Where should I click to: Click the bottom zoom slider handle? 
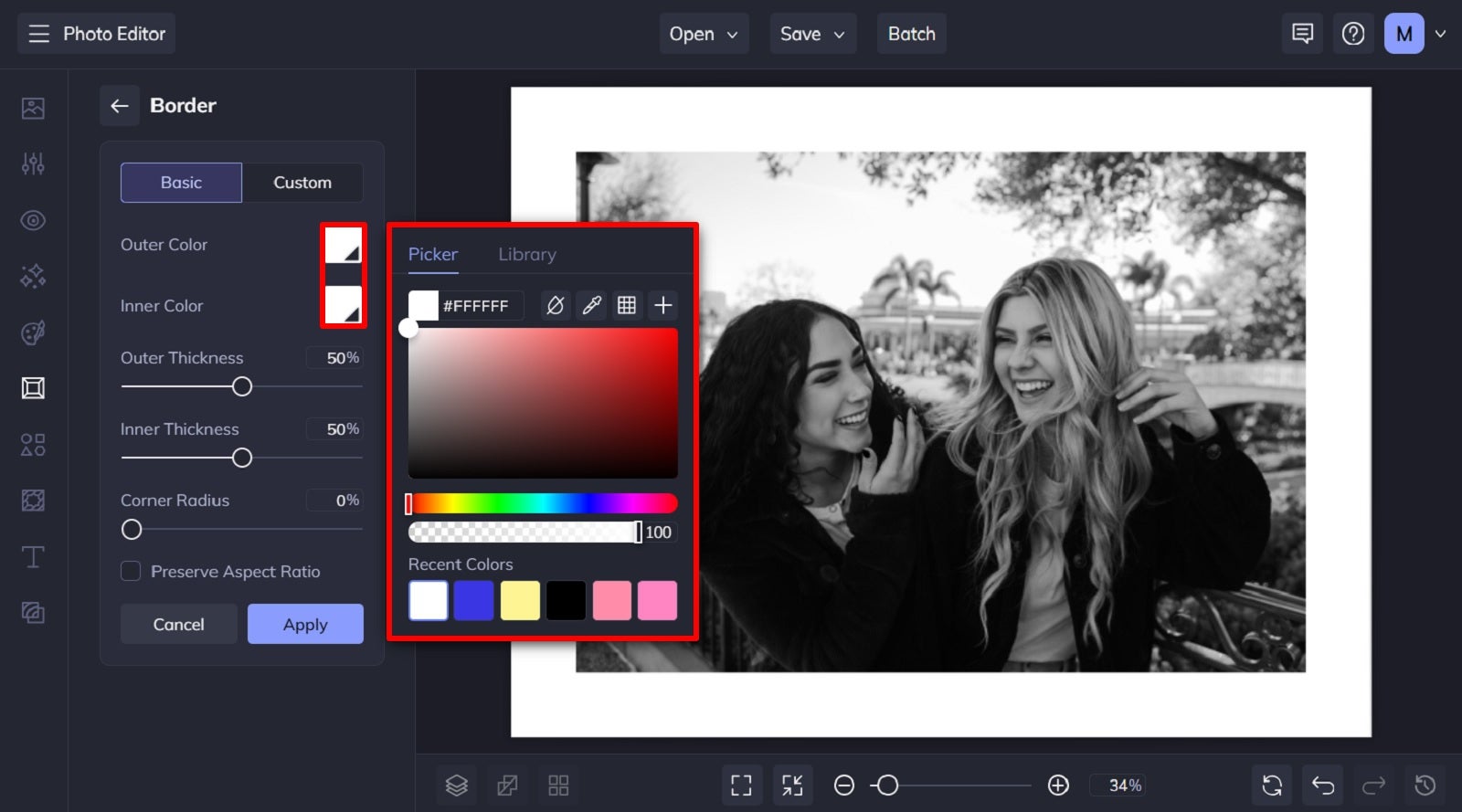(887, 786)
